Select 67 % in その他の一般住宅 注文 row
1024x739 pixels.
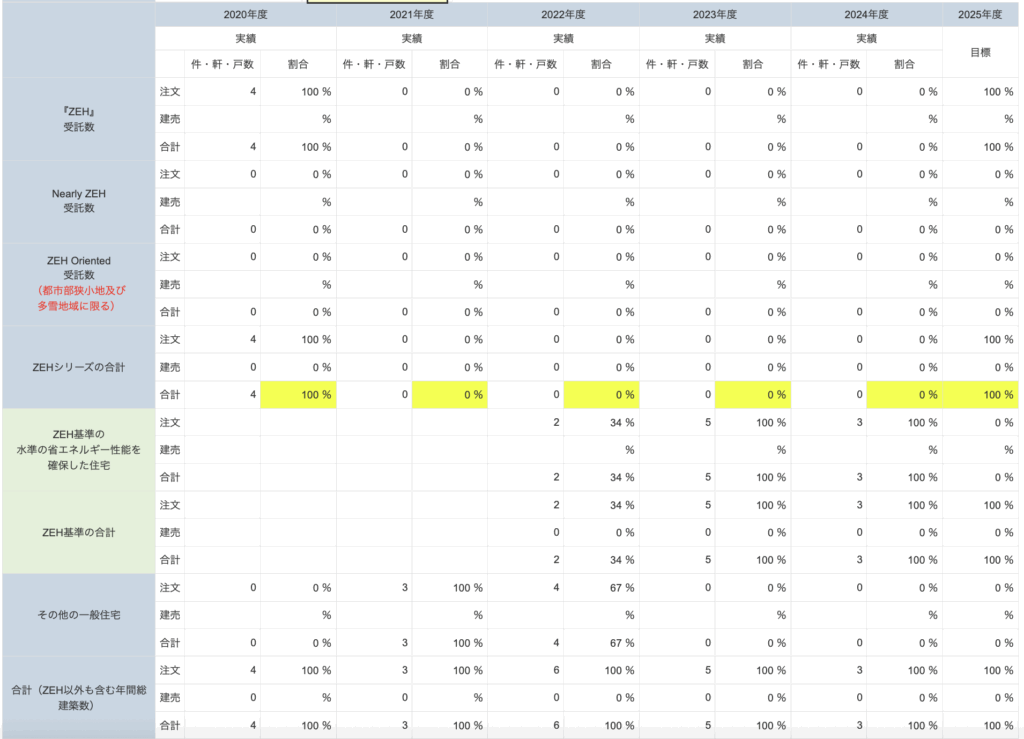click(601, 587)
